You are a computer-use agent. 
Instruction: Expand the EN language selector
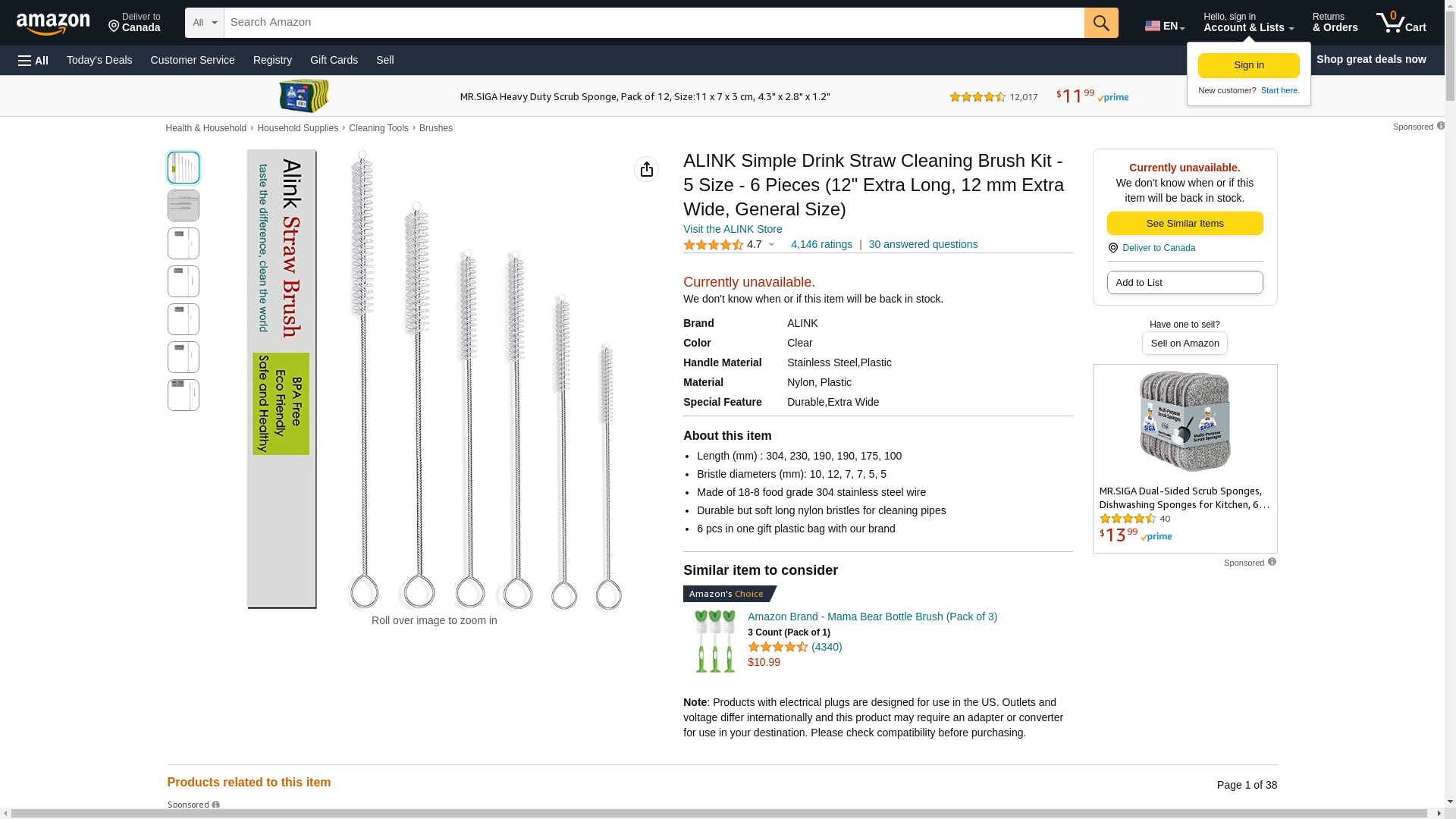(x=1165, y=26)
